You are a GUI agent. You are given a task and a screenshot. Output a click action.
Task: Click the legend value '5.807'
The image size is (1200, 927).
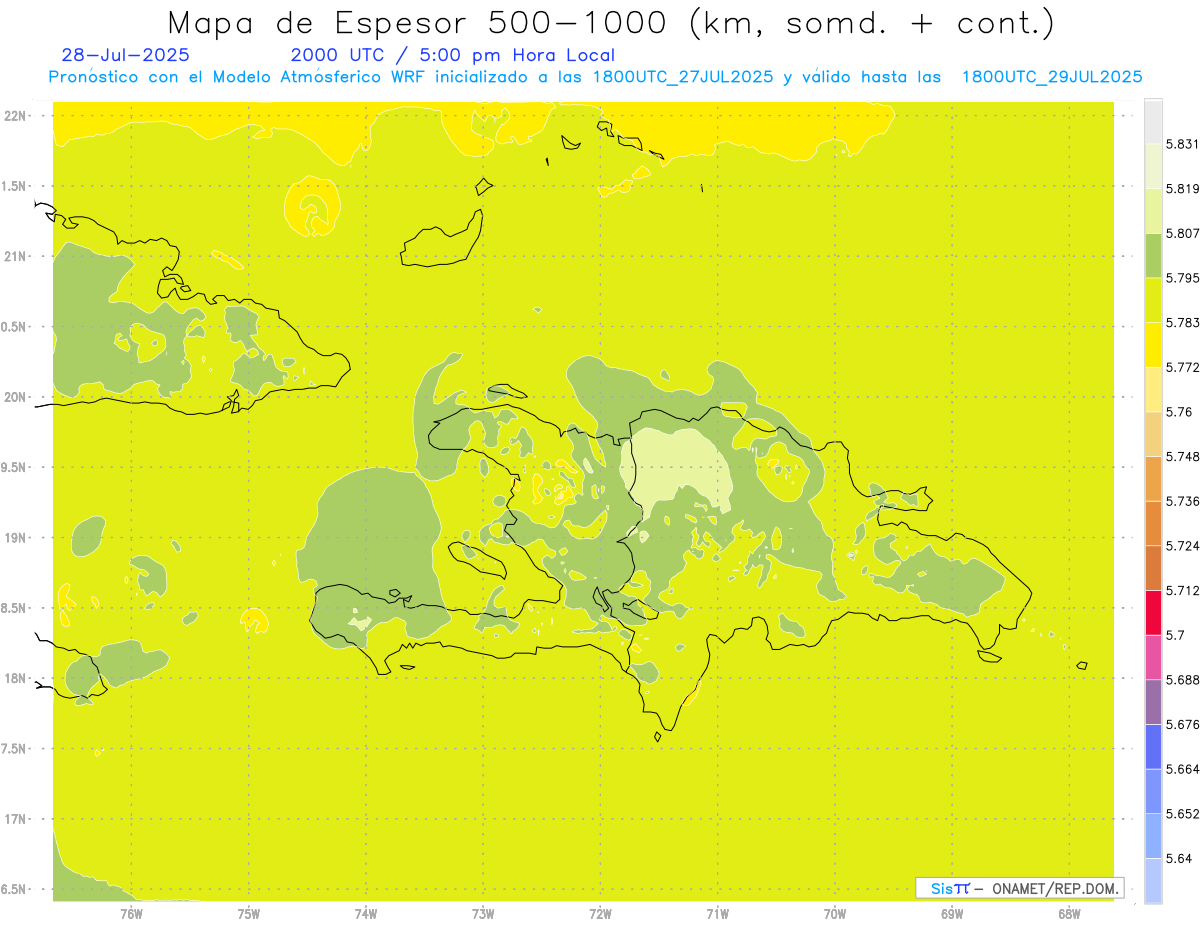tap(1182, 233)
